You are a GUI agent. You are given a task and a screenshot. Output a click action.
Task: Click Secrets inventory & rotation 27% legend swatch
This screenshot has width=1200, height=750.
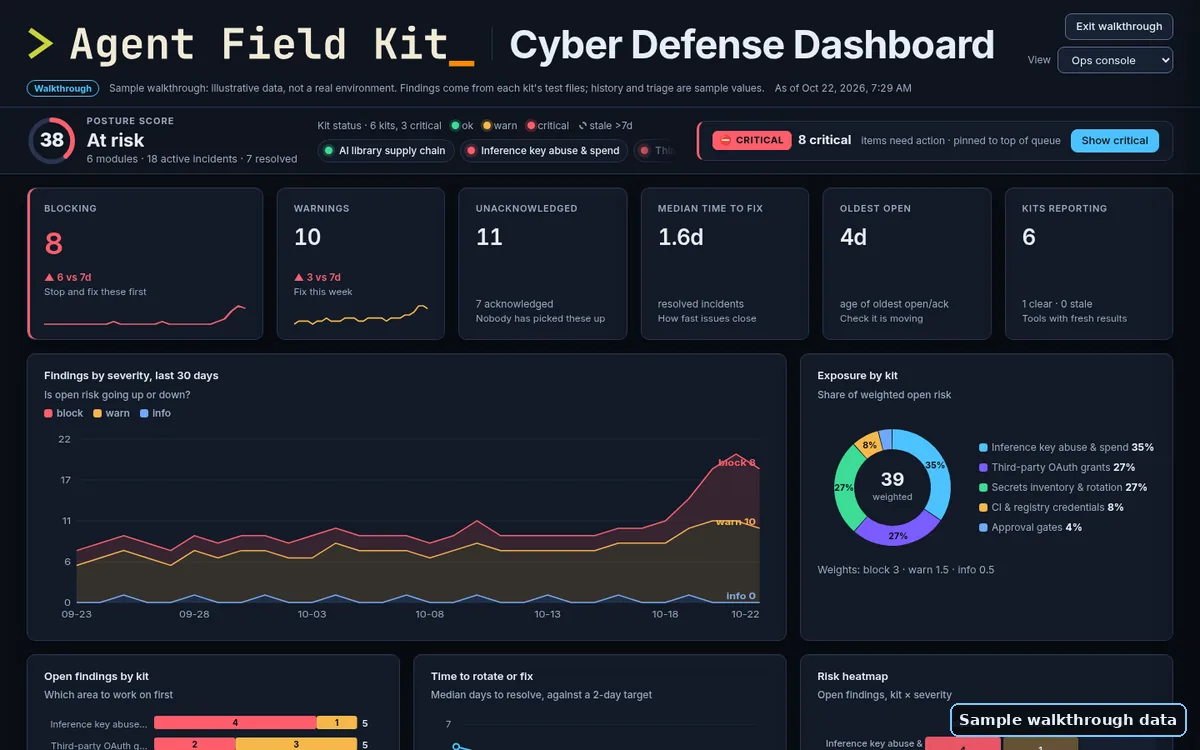click(984, 488)
